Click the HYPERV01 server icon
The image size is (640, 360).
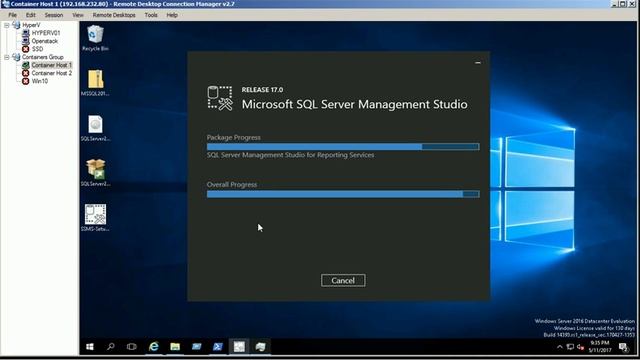point(26,33)
